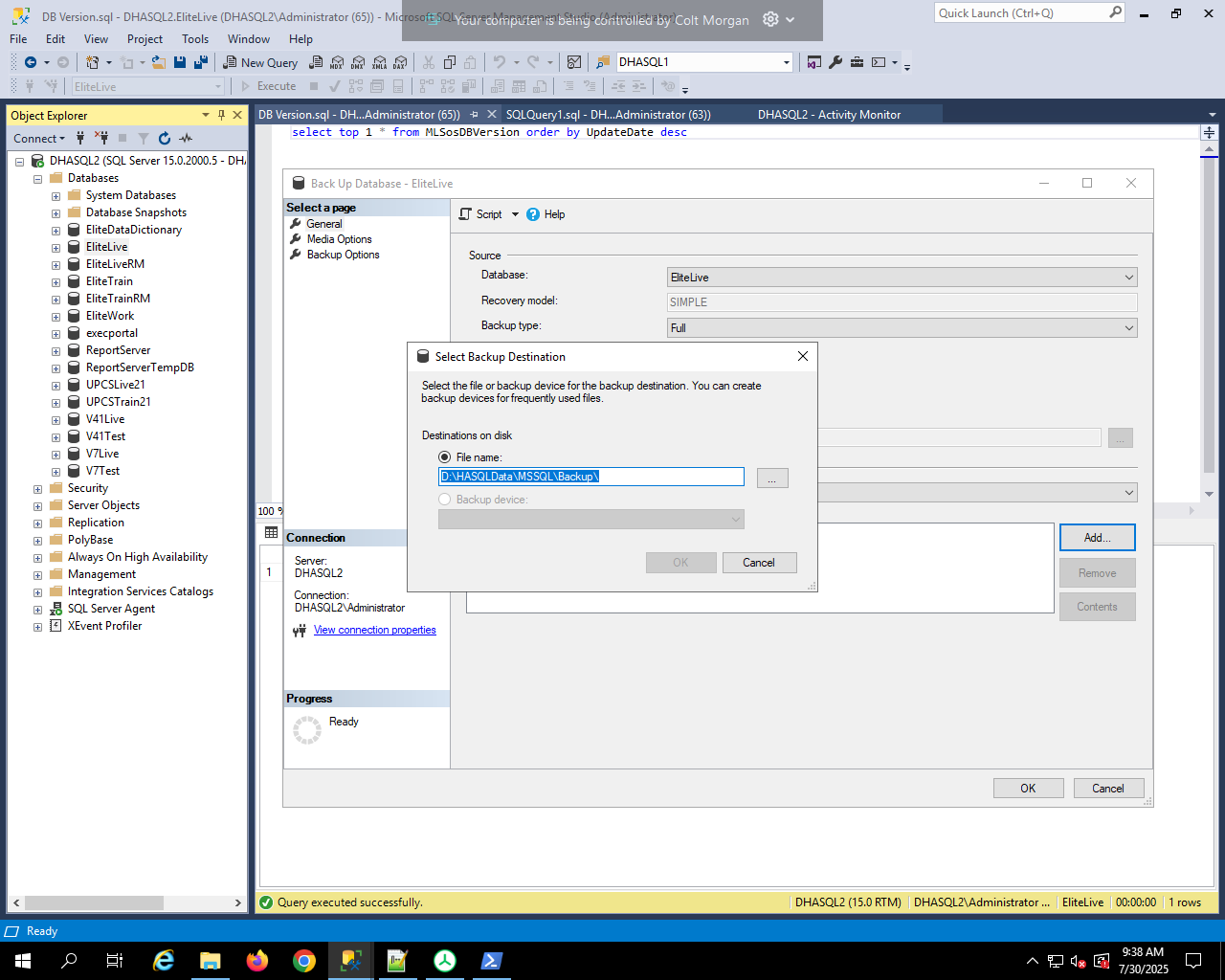
Task: Click the Save floppy disk icon
Action: click(180, 62)
